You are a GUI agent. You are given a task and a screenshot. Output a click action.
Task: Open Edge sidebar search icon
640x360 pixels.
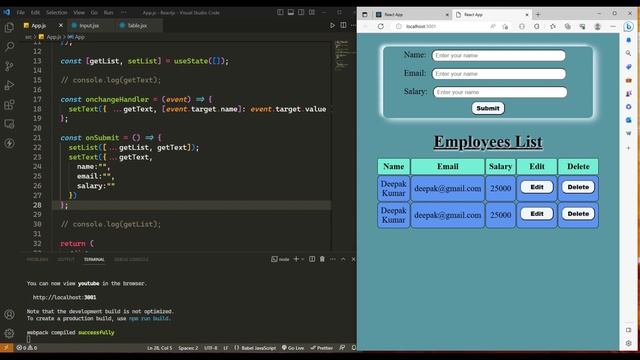[x=629, y=53]
